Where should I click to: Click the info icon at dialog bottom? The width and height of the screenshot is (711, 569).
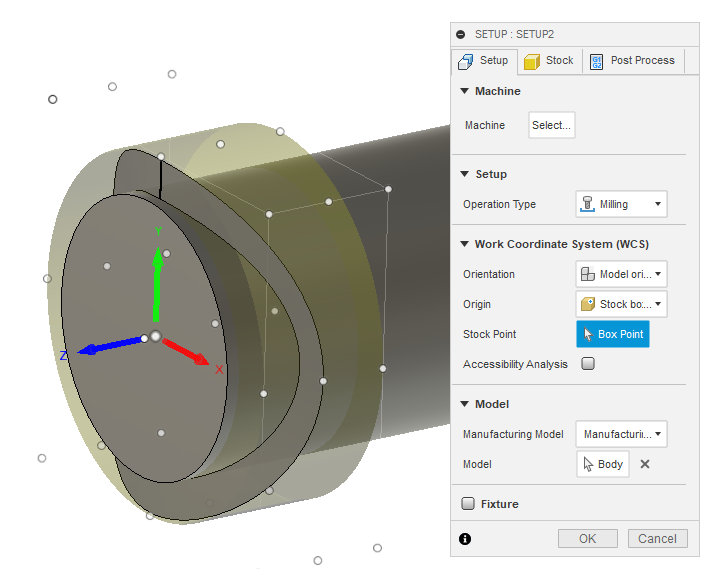pos(465,539)
